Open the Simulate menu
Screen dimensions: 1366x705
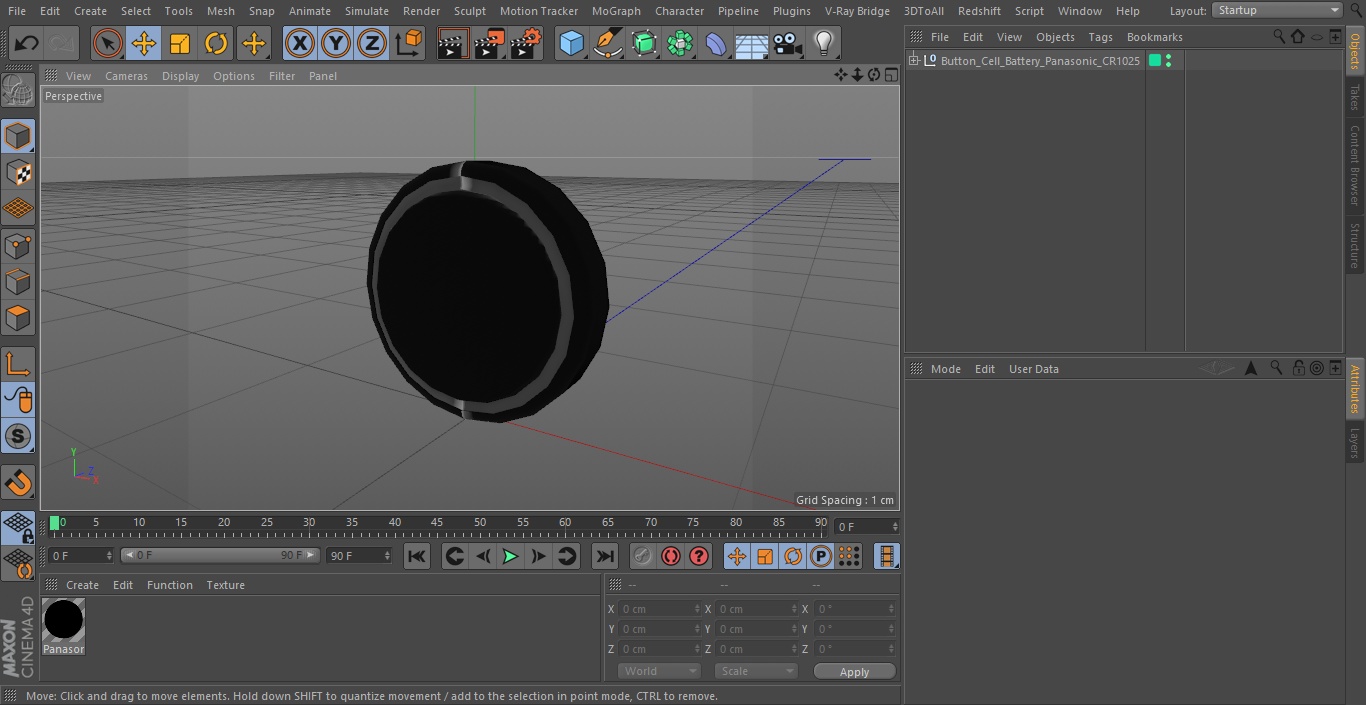click(366, 11)
